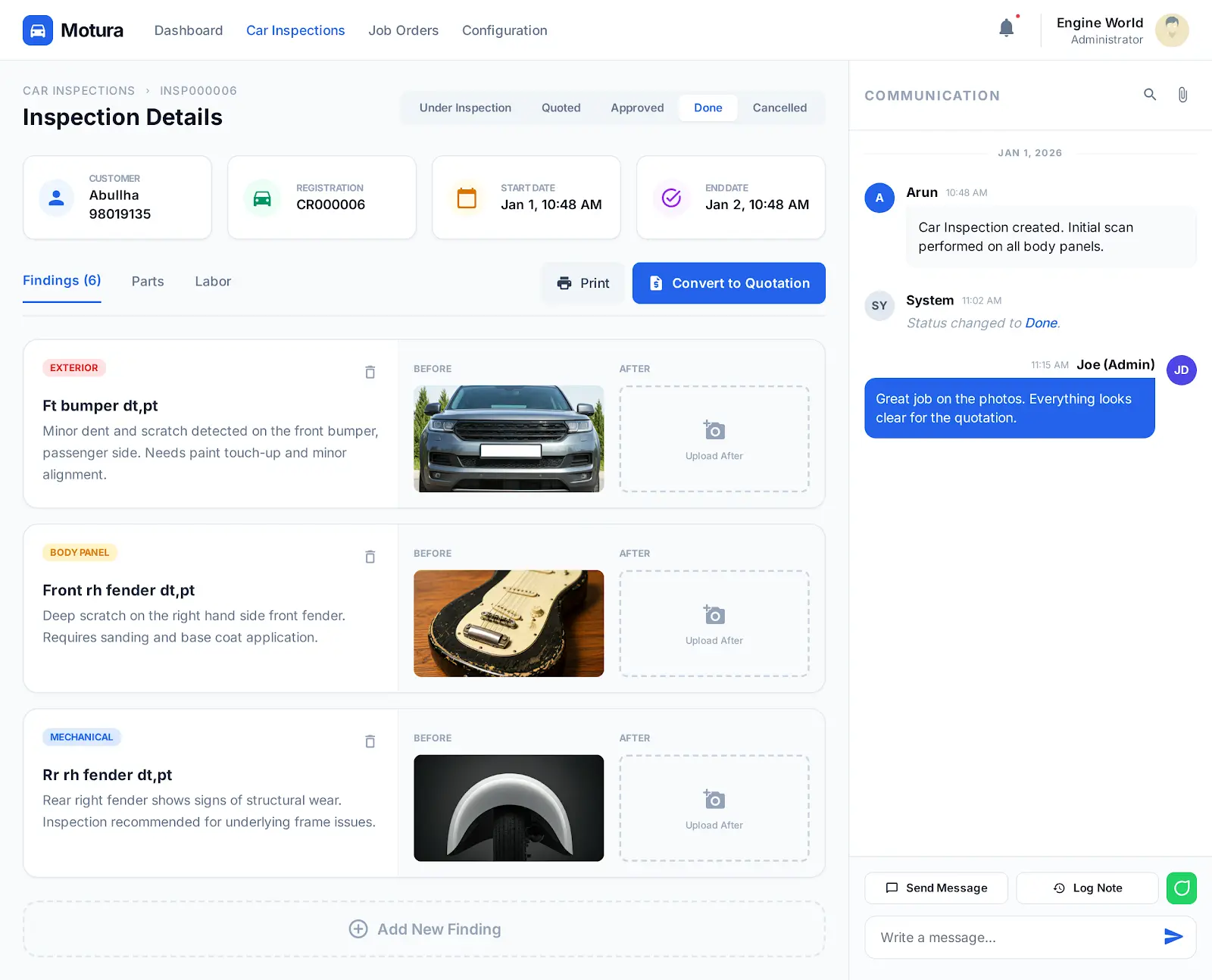
Task: Open the Parts tab
Action: [148, 282]
